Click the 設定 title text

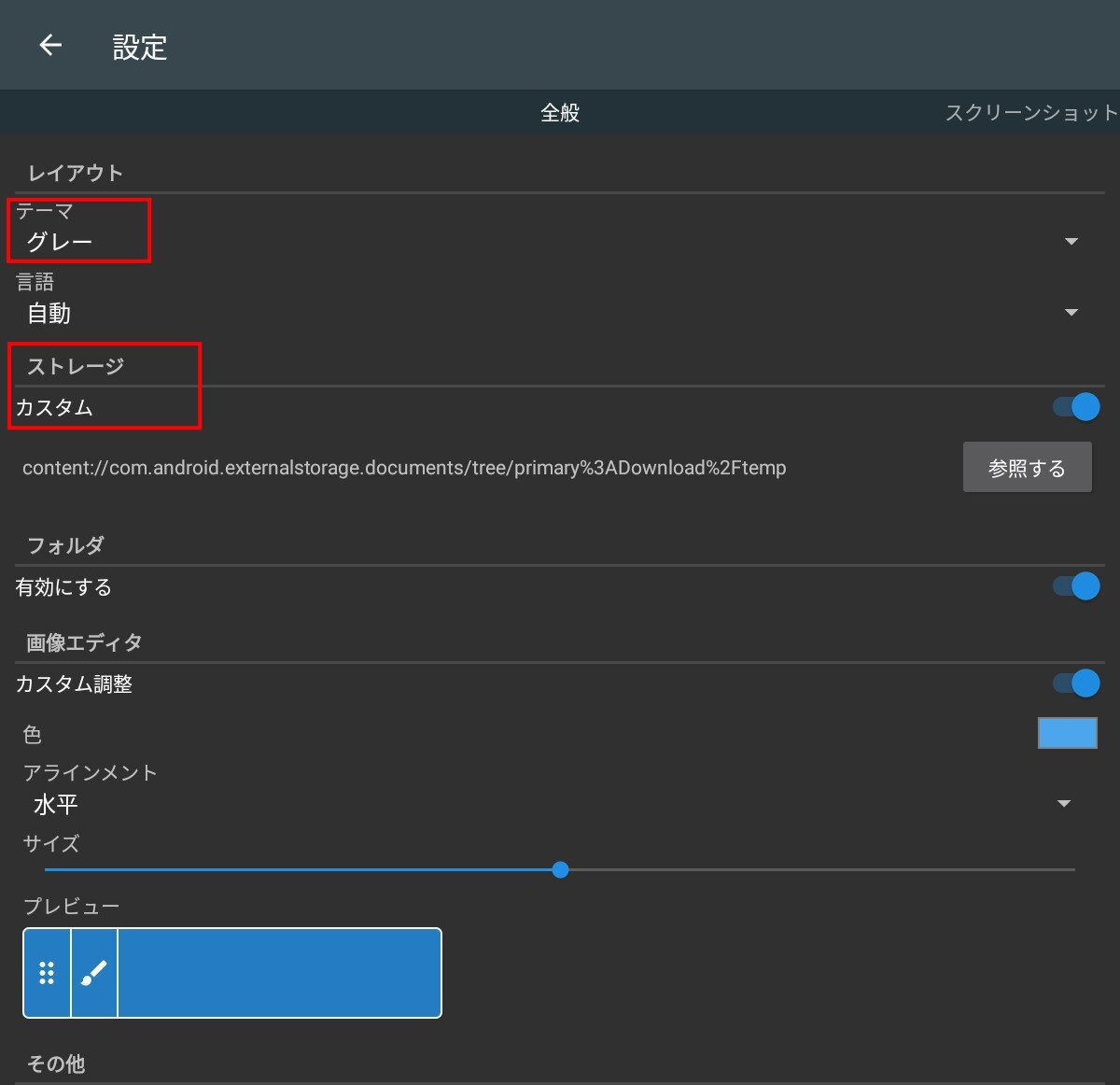(x=140, y=47)
